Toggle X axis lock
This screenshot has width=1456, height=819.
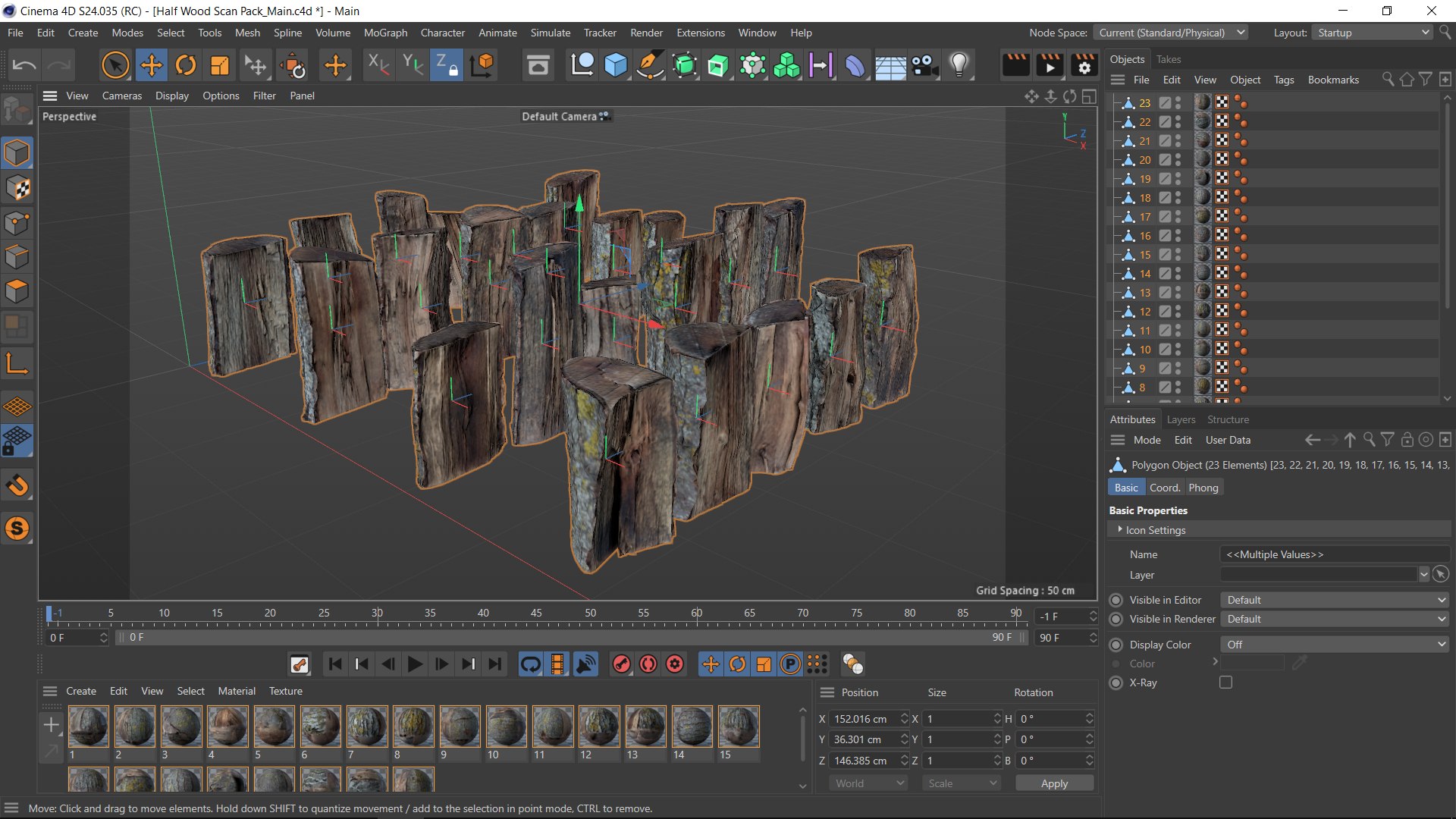[378, 65]
